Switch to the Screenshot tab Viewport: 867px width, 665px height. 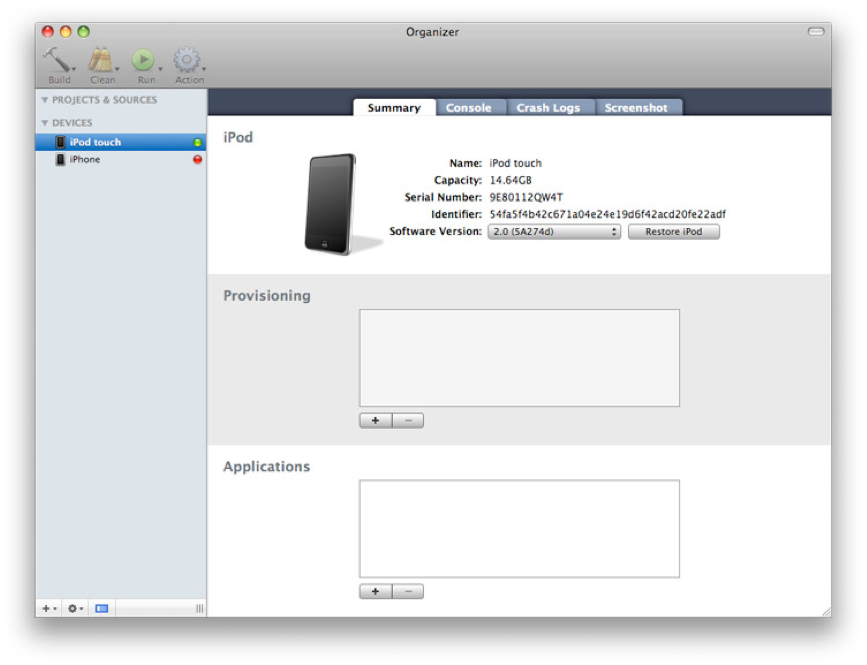(636, 108)
